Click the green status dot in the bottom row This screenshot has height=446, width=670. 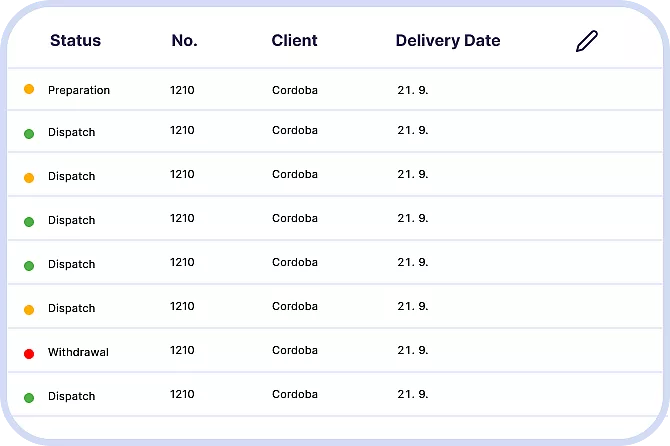(29, 398)
